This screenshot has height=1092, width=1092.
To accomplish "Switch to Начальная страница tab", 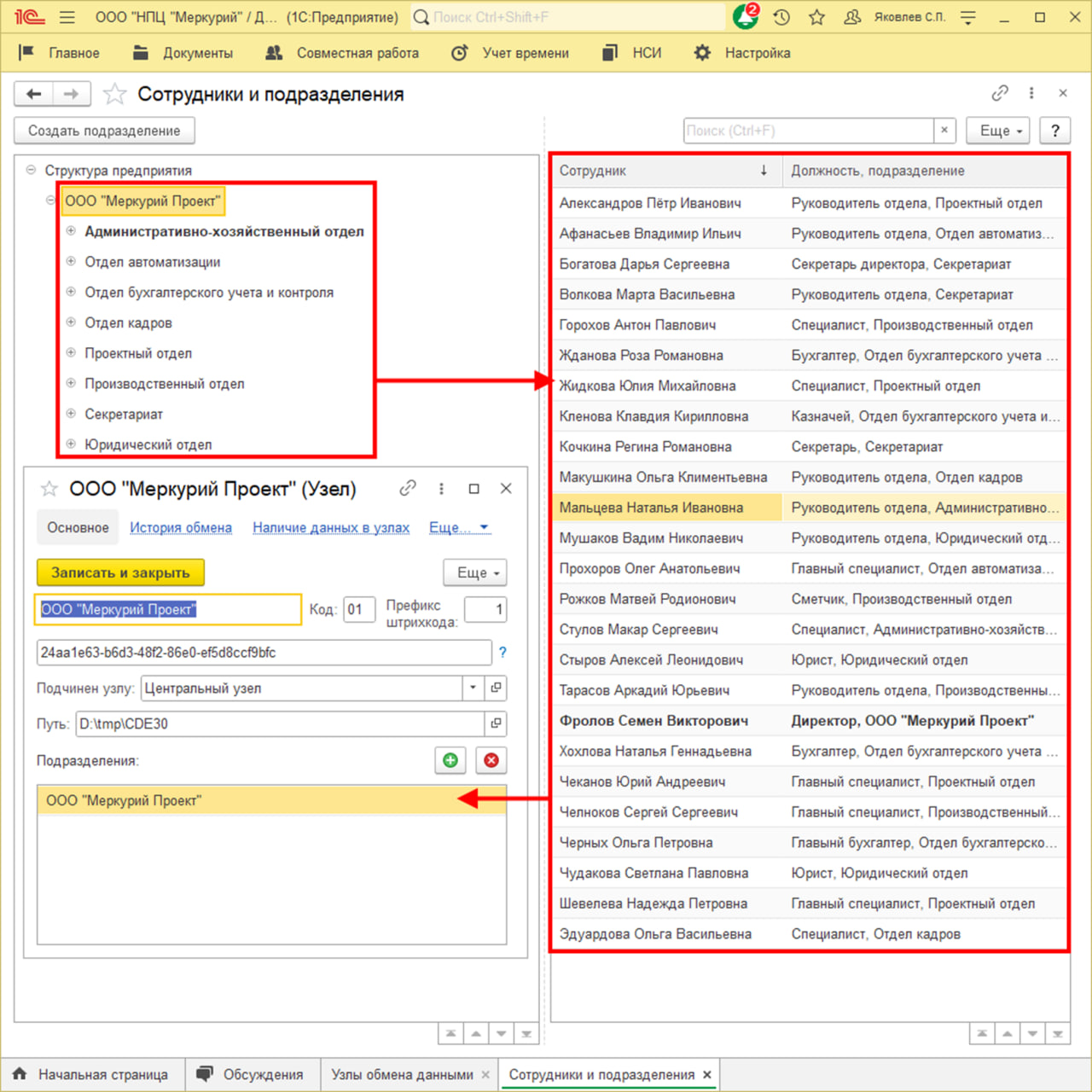I will click(92, 1075).
